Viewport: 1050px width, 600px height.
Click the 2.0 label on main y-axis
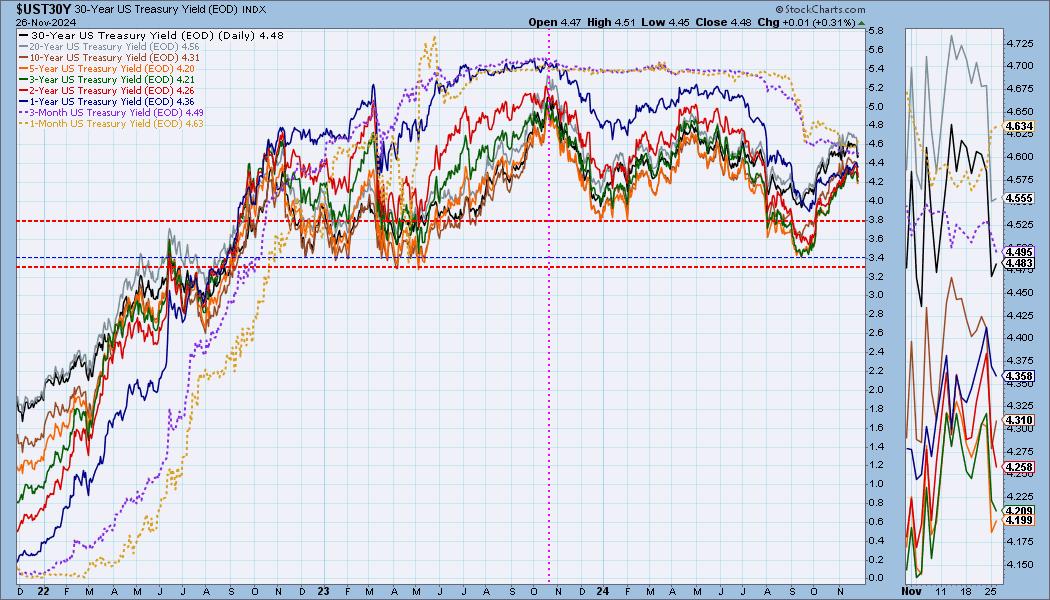click(876, 390)
